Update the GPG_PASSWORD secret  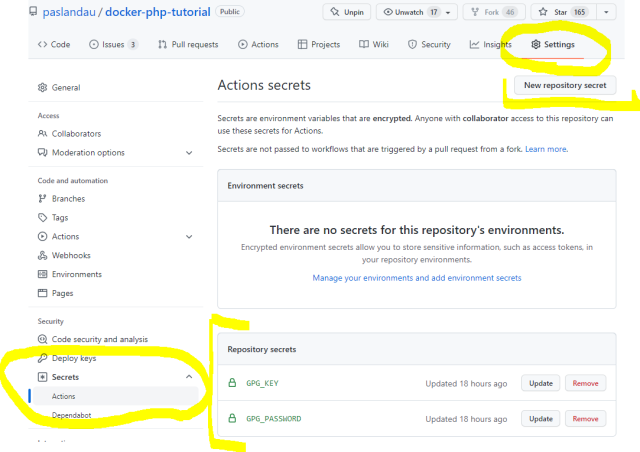[x=540, y=419]
